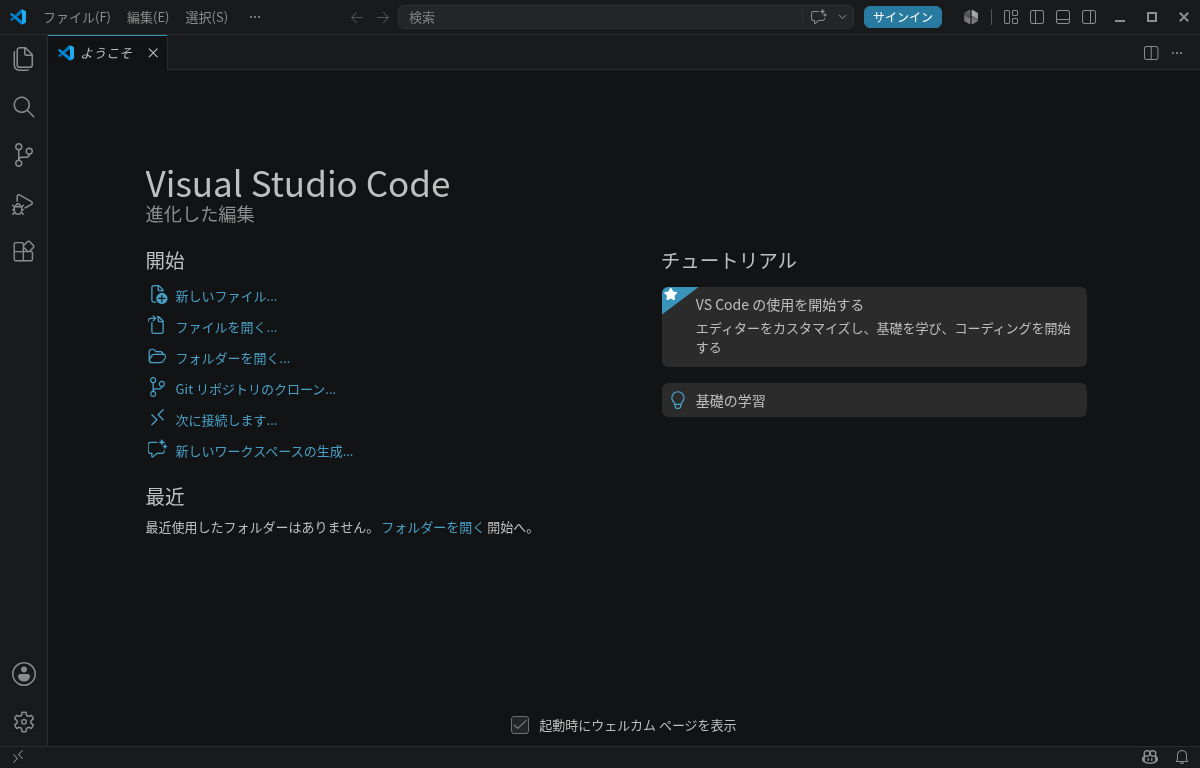Click Git リポジトリのクローン... link
The image size is (1200, 768).
point(256,389)
